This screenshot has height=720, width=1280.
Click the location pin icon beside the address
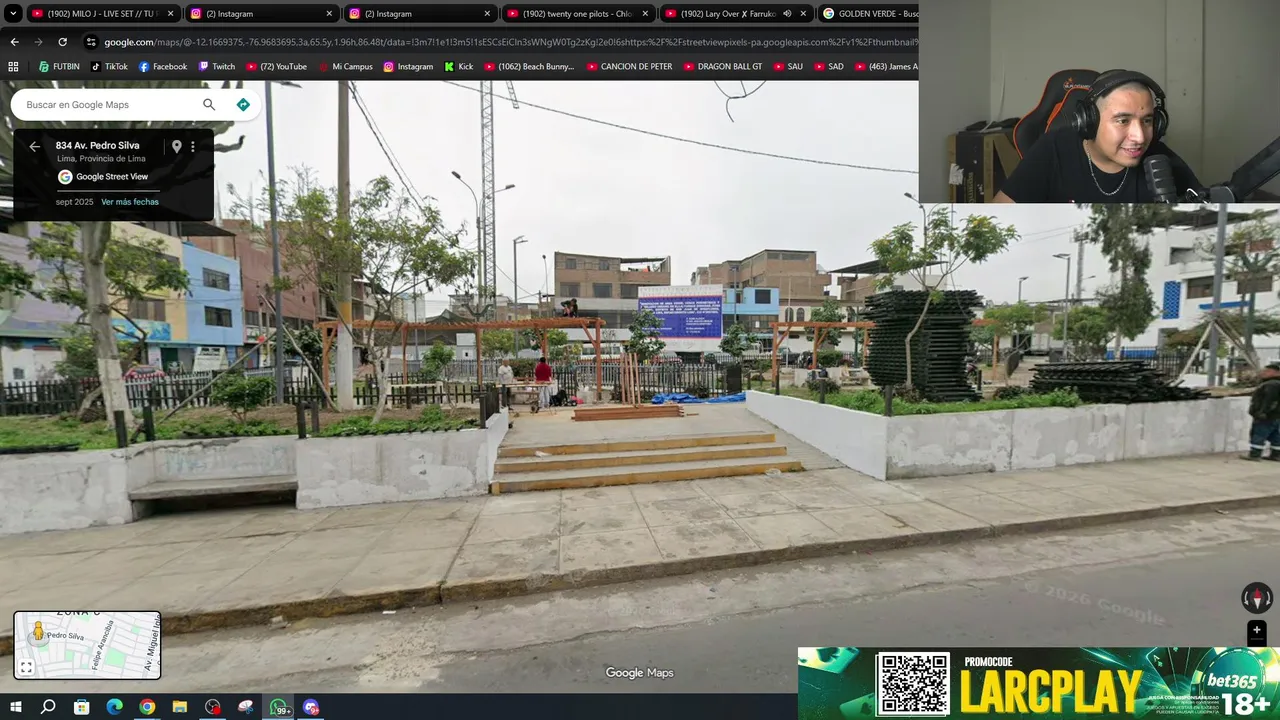tap(176, 146)
